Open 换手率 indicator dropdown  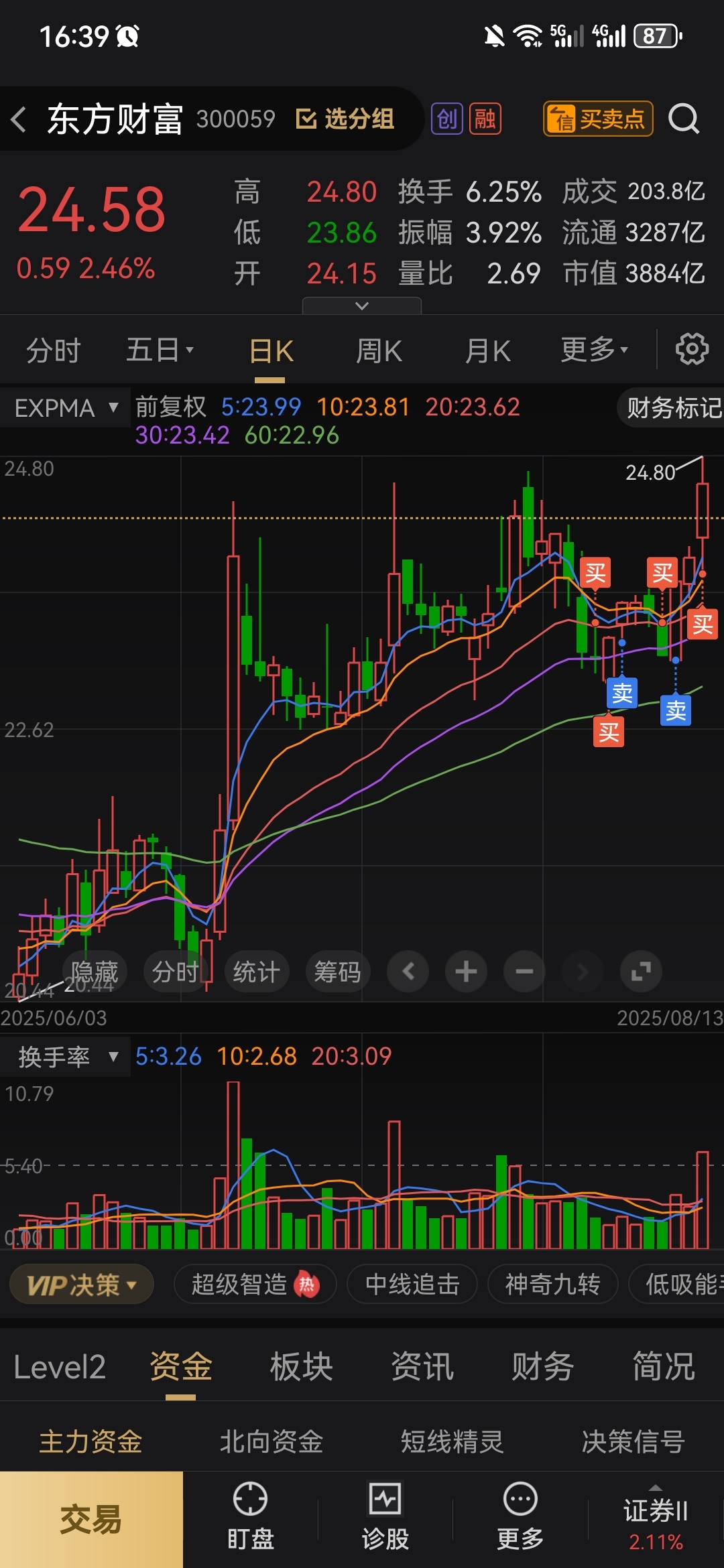(x=66, y=1057)
